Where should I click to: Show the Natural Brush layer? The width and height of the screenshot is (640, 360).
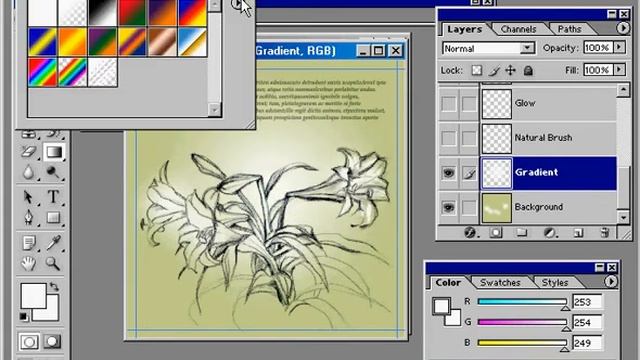(449, 138)
